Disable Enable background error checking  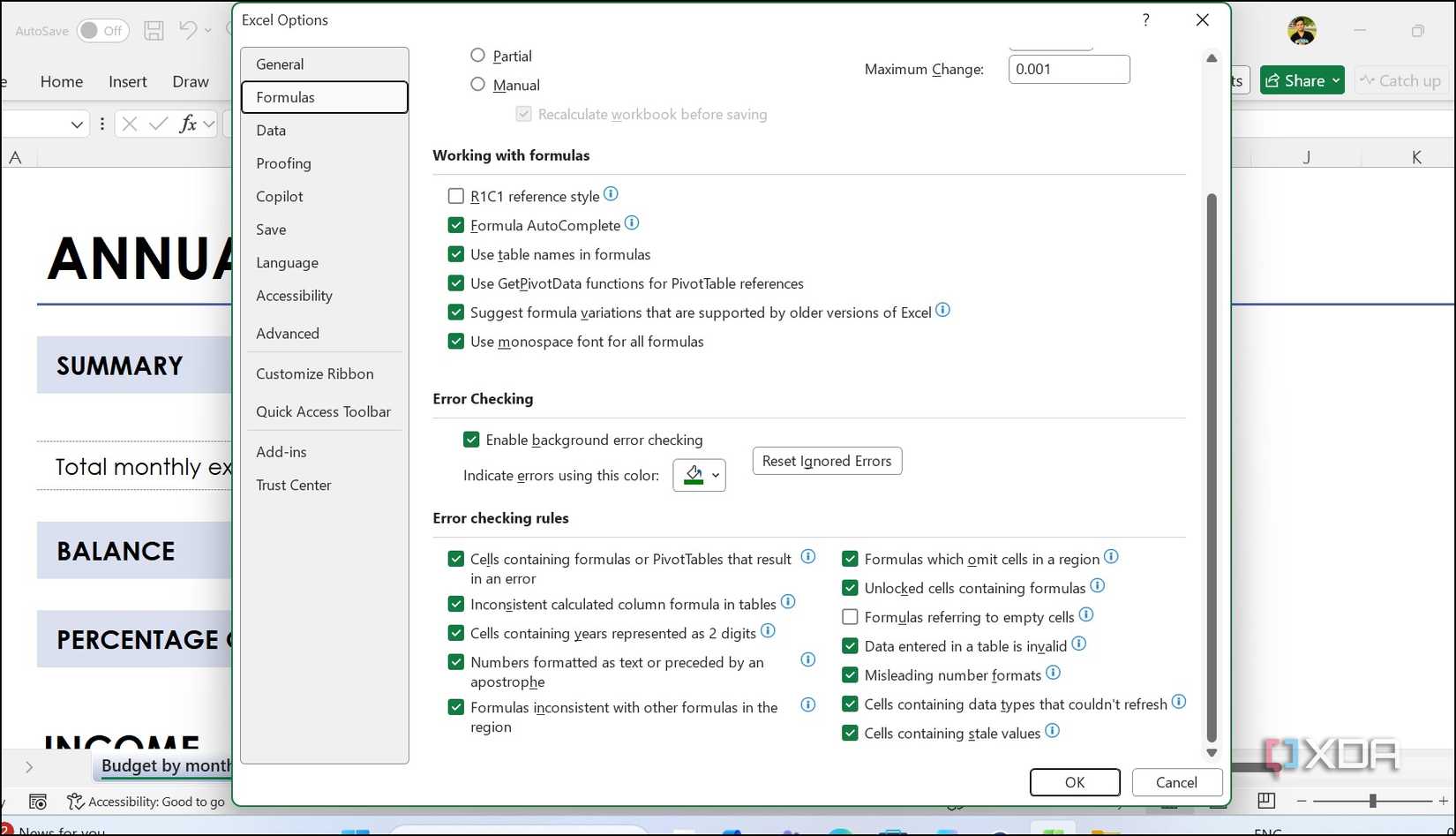point(472,440)
